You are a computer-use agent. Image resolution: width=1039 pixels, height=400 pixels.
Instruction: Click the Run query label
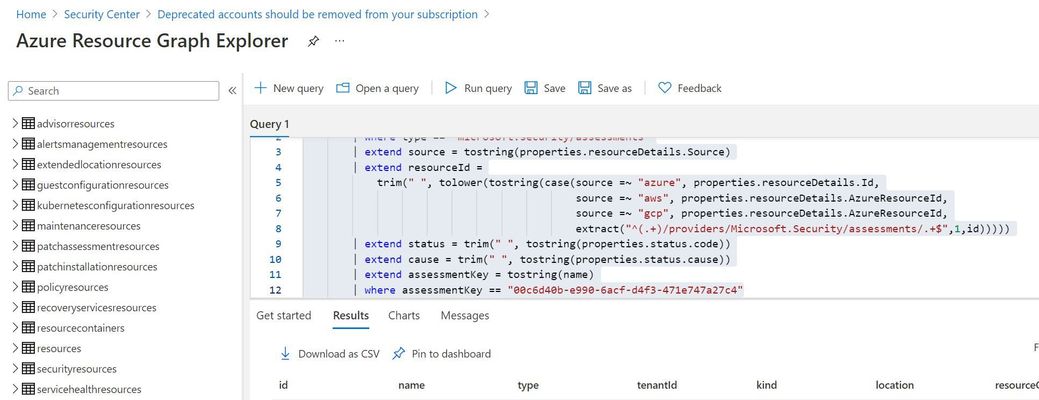[488, 88]
